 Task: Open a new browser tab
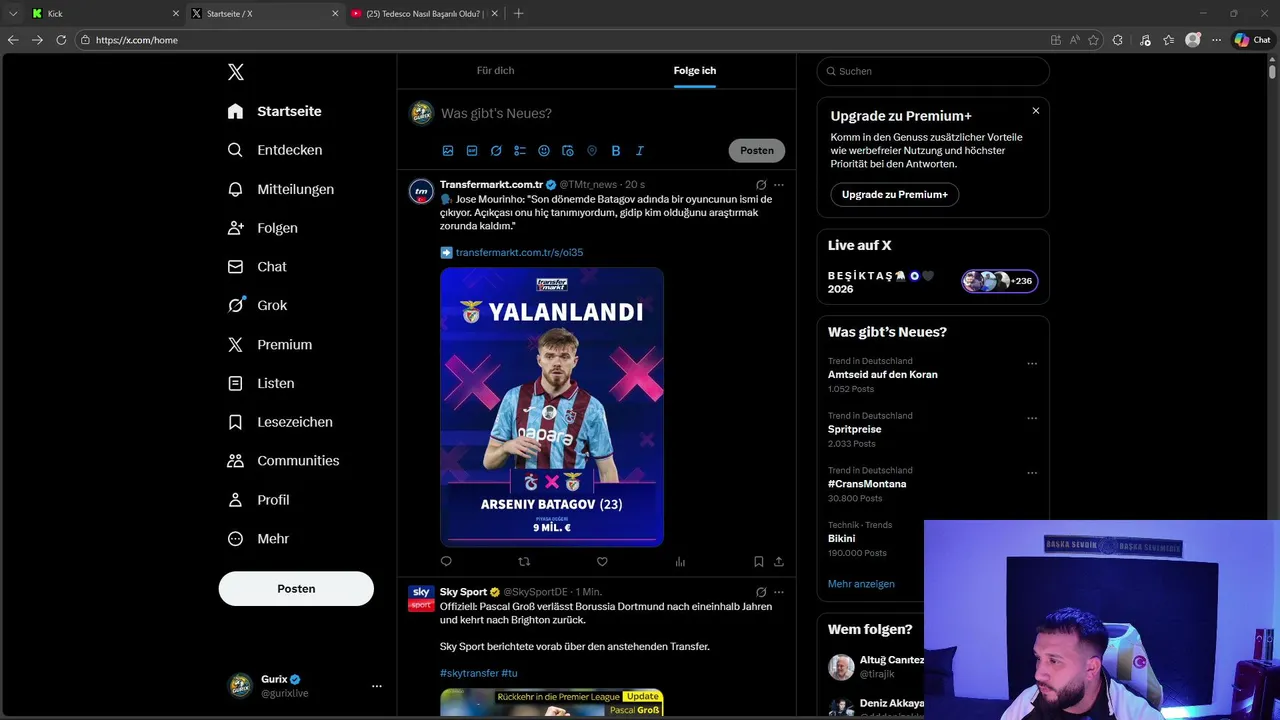(518, 14)
